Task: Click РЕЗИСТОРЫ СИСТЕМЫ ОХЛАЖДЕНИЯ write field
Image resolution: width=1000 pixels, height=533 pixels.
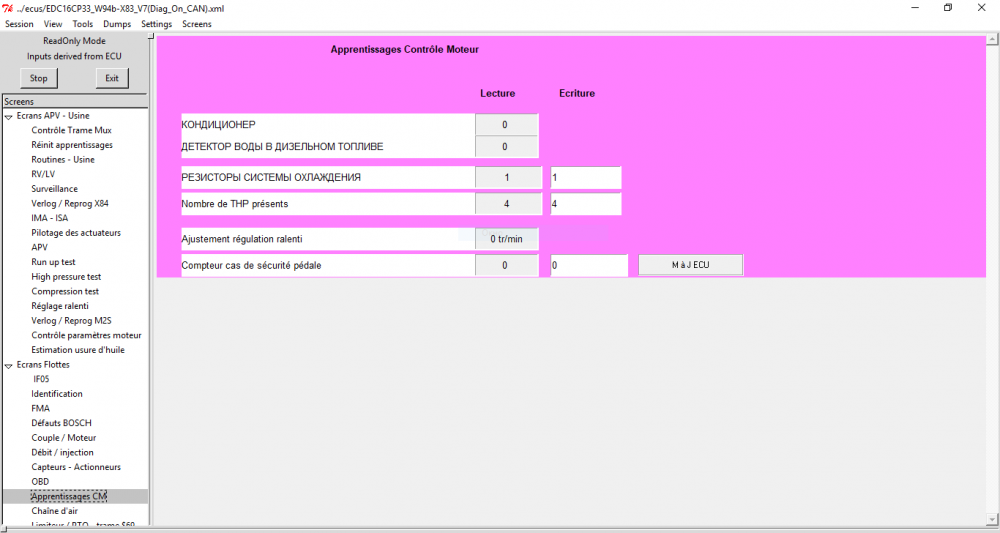Action: pyautogui.click(x=585, y=177)
